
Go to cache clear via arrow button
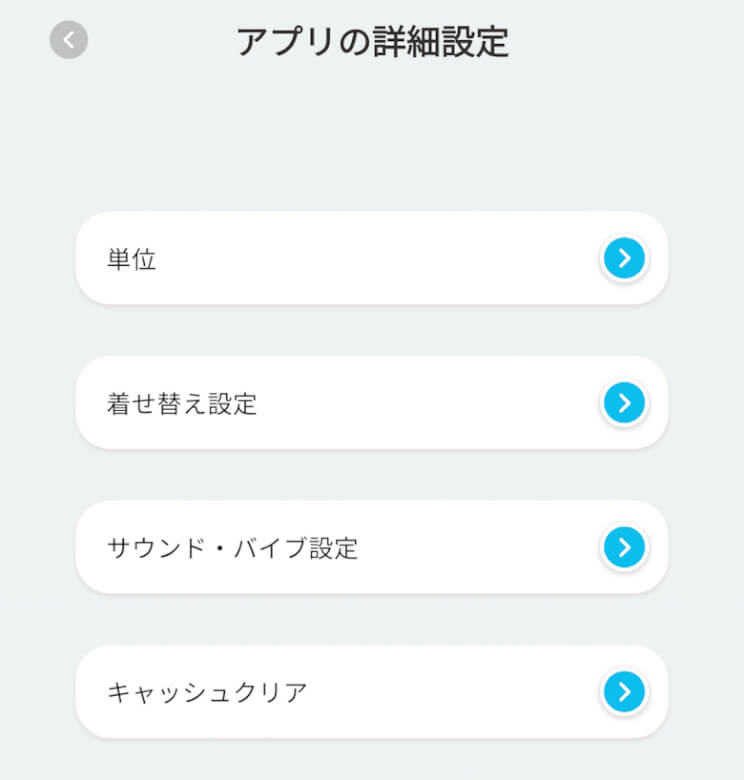(624, 691)
